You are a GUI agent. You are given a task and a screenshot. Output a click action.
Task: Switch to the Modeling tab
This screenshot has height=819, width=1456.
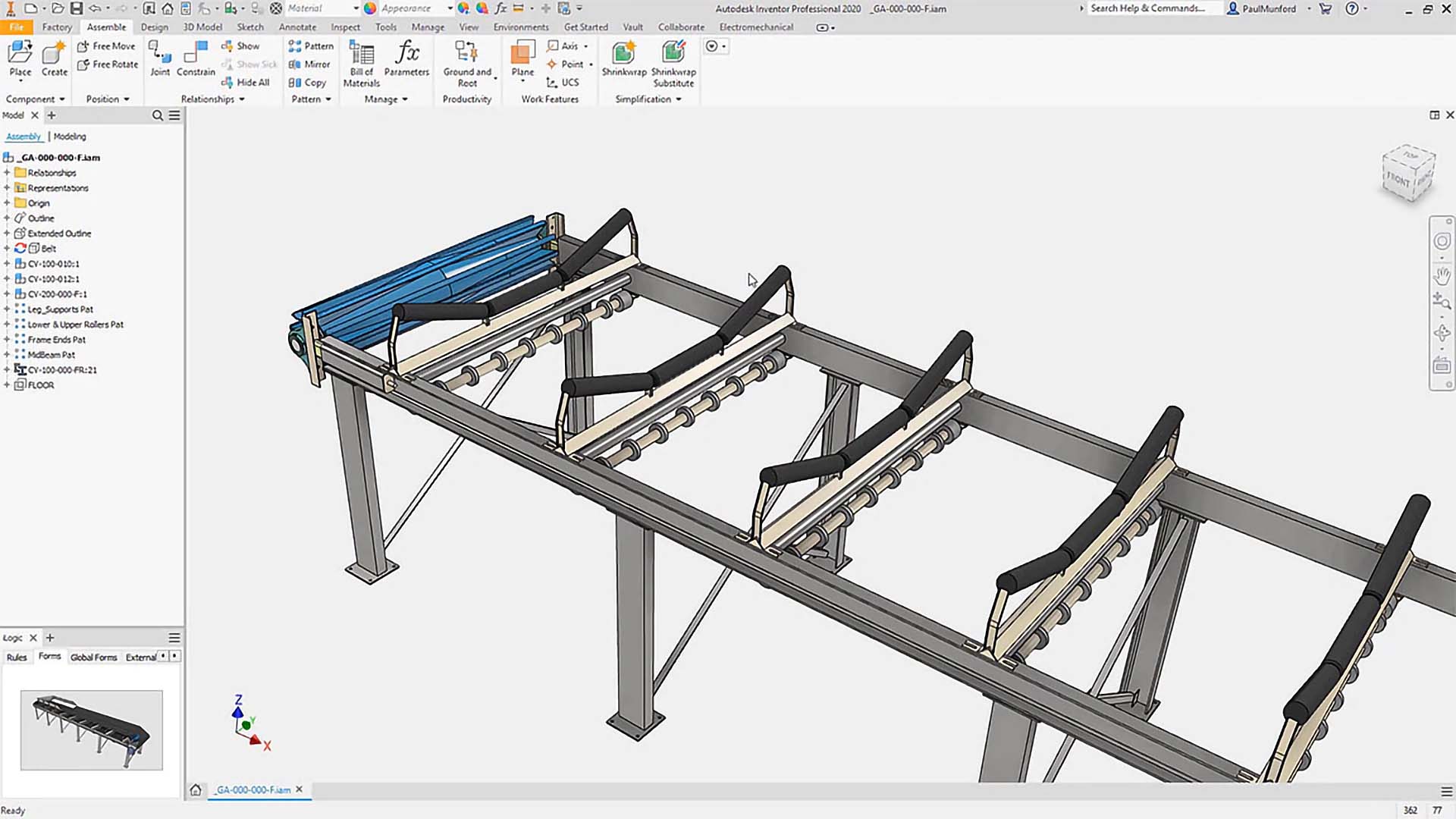[69, 136]
